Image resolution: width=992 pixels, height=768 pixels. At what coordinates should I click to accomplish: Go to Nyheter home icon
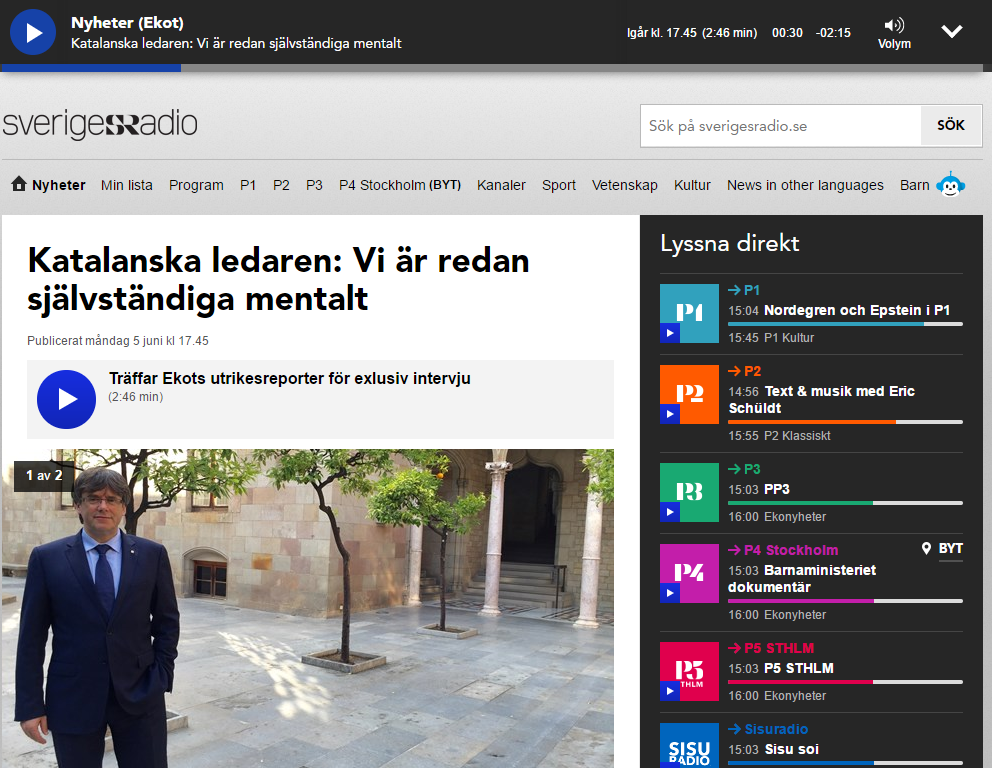18,184
